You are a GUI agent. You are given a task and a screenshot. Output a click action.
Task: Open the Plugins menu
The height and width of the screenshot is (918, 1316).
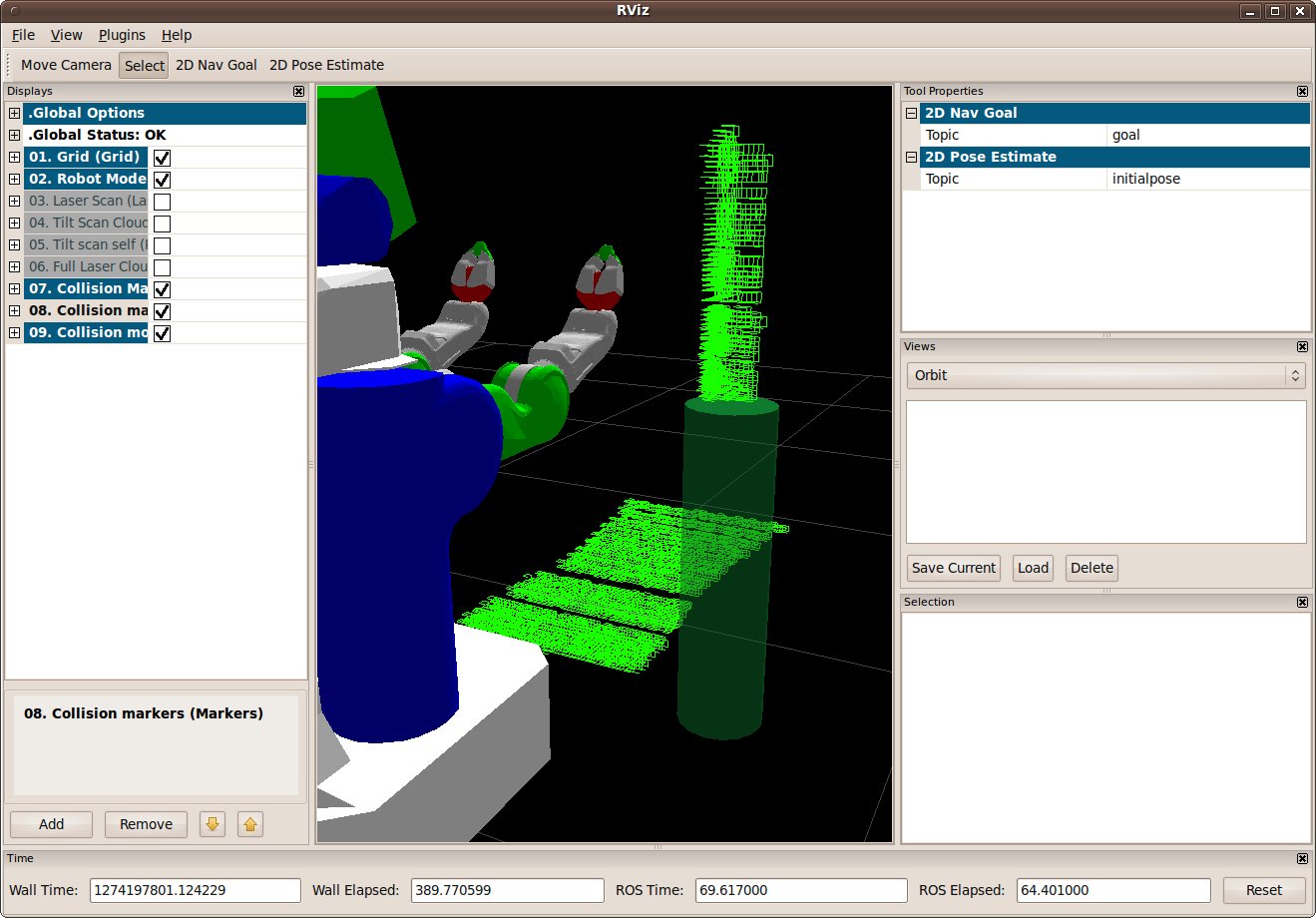[x=122, y=35]
